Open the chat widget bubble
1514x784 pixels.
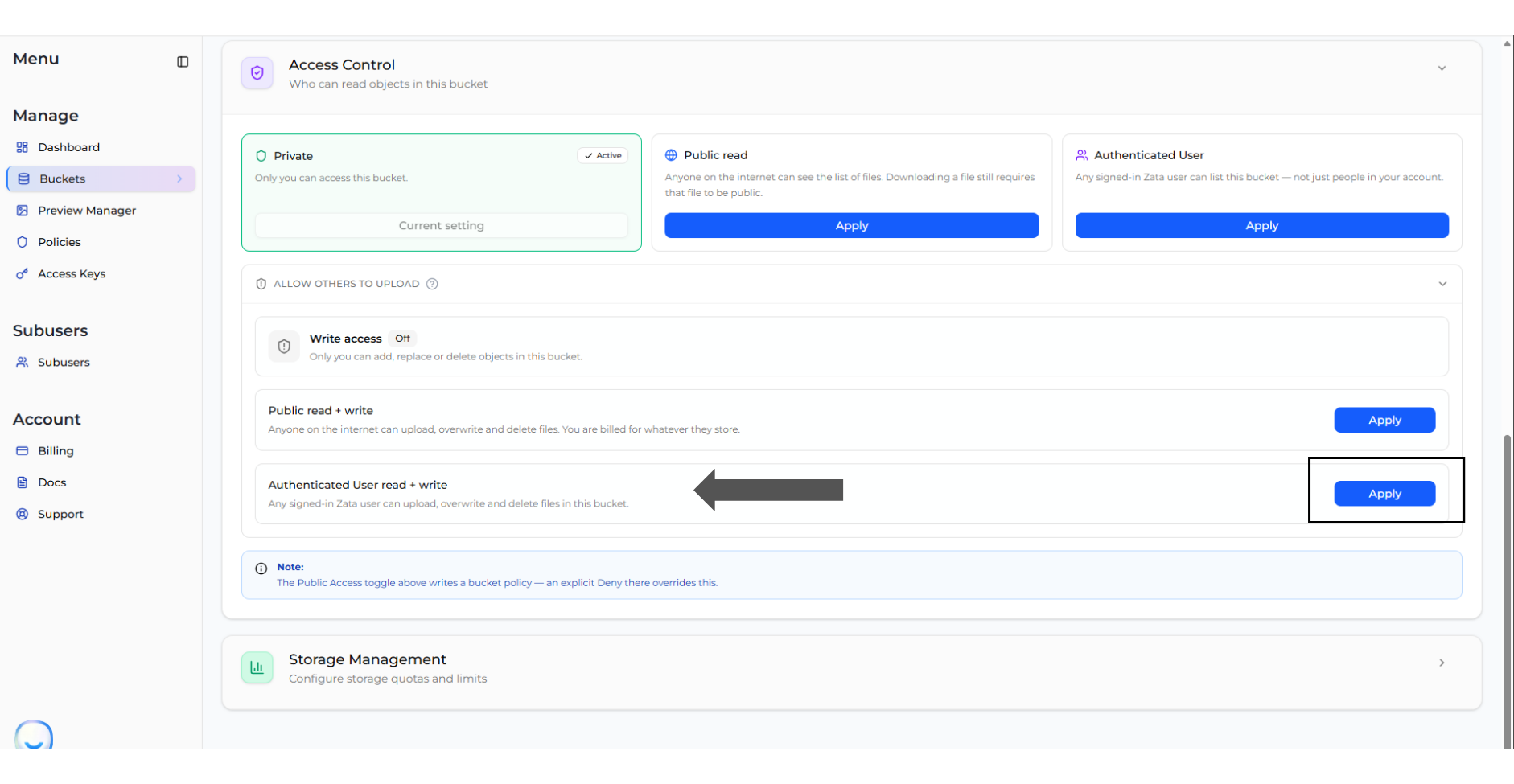click(34, 735)
